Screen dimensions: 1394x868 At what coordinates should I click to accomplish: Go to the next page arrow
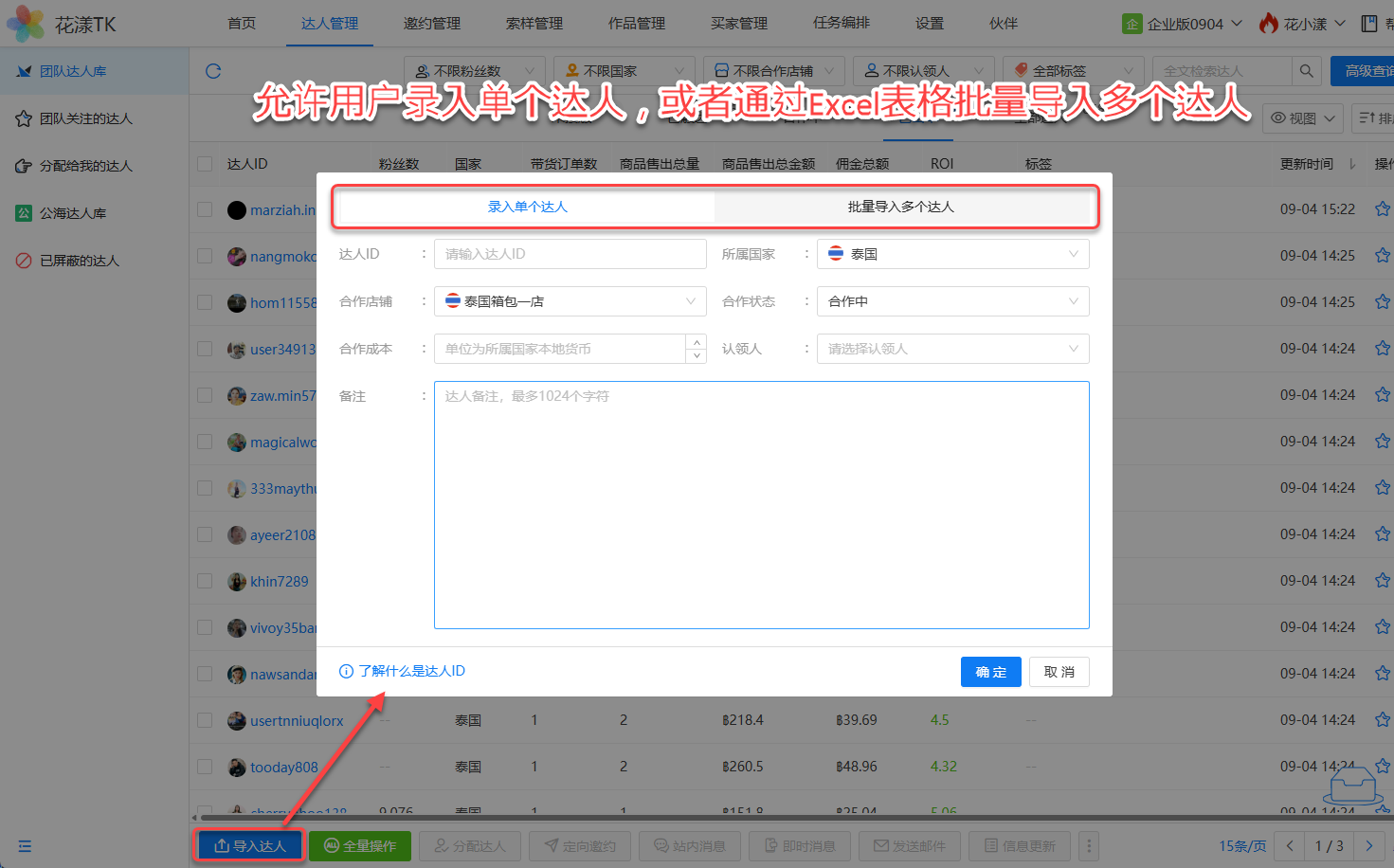[x=1368, y=845]
